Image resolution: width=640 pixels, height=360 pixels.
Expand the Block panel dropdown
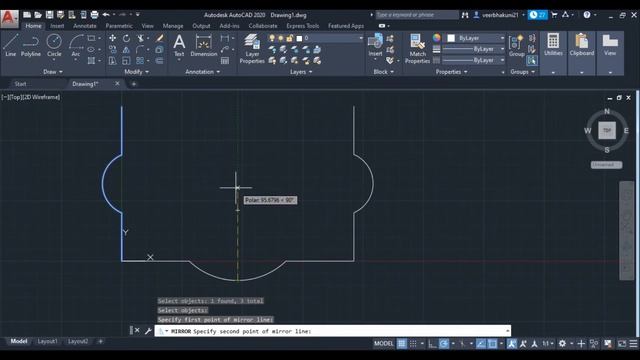tap(383, 72)
